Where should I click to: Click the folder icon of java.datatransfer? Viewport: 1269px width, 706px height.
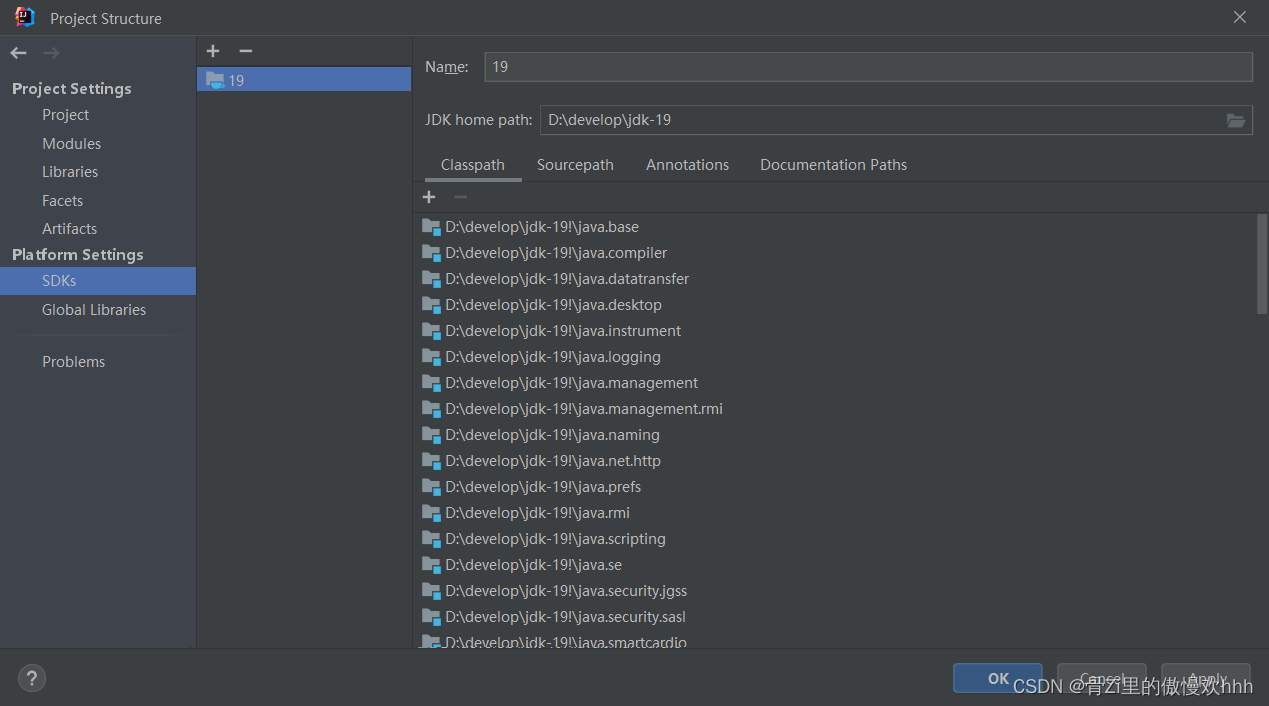click(x=431, y=279)
